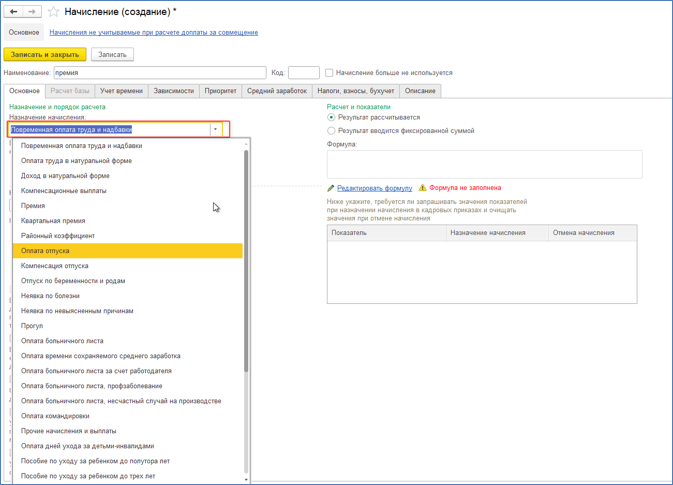Click the Назначение начисления column header in table
Screen dimensions: 673x485
[497, 233]
